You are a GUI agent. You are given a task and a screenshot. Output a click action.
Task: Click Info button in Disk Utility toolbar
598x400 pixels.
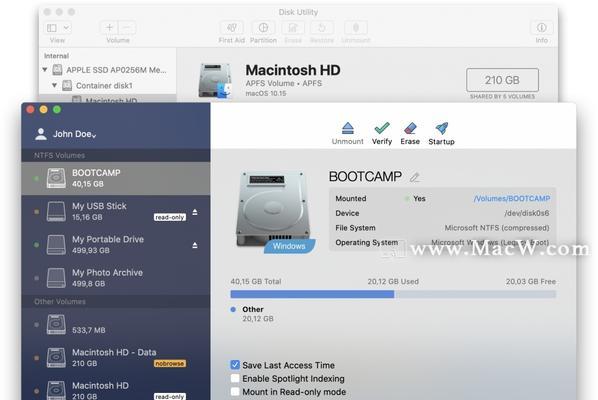pyautogui.click(x=542, y=27)
